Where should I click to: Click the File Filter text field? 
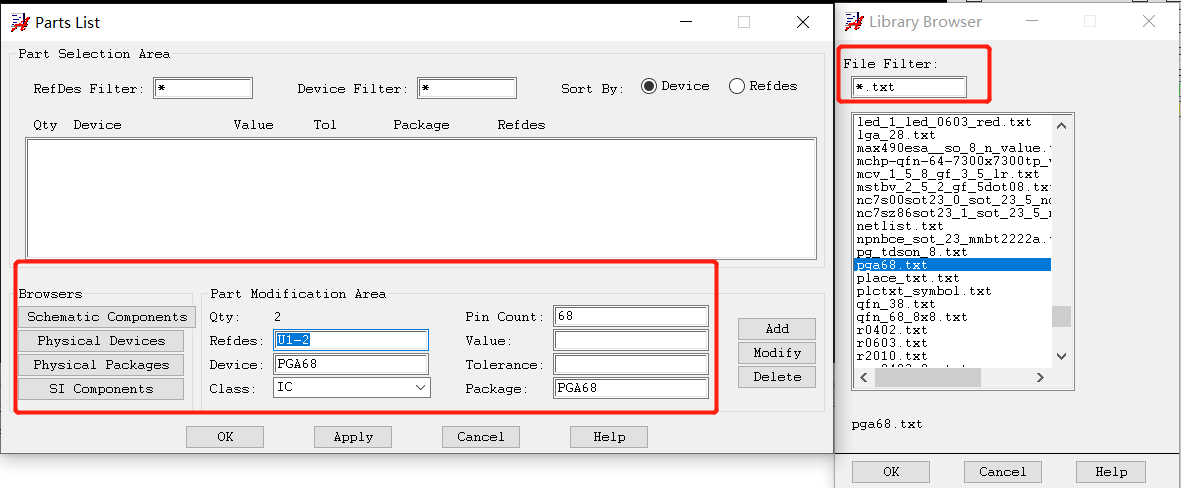[909, 88]
